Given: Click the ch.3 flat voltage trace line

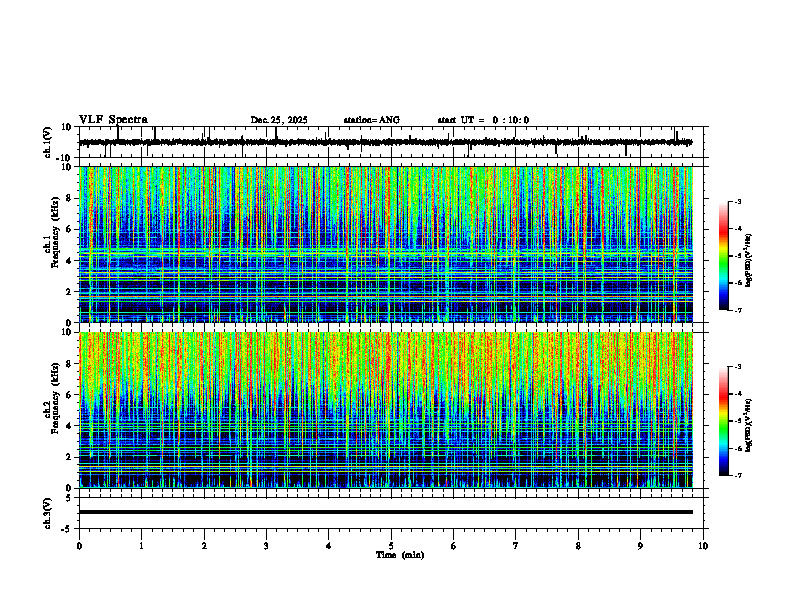Looking at the screenshot, I should pyautogui.click(x=386, y=512).
